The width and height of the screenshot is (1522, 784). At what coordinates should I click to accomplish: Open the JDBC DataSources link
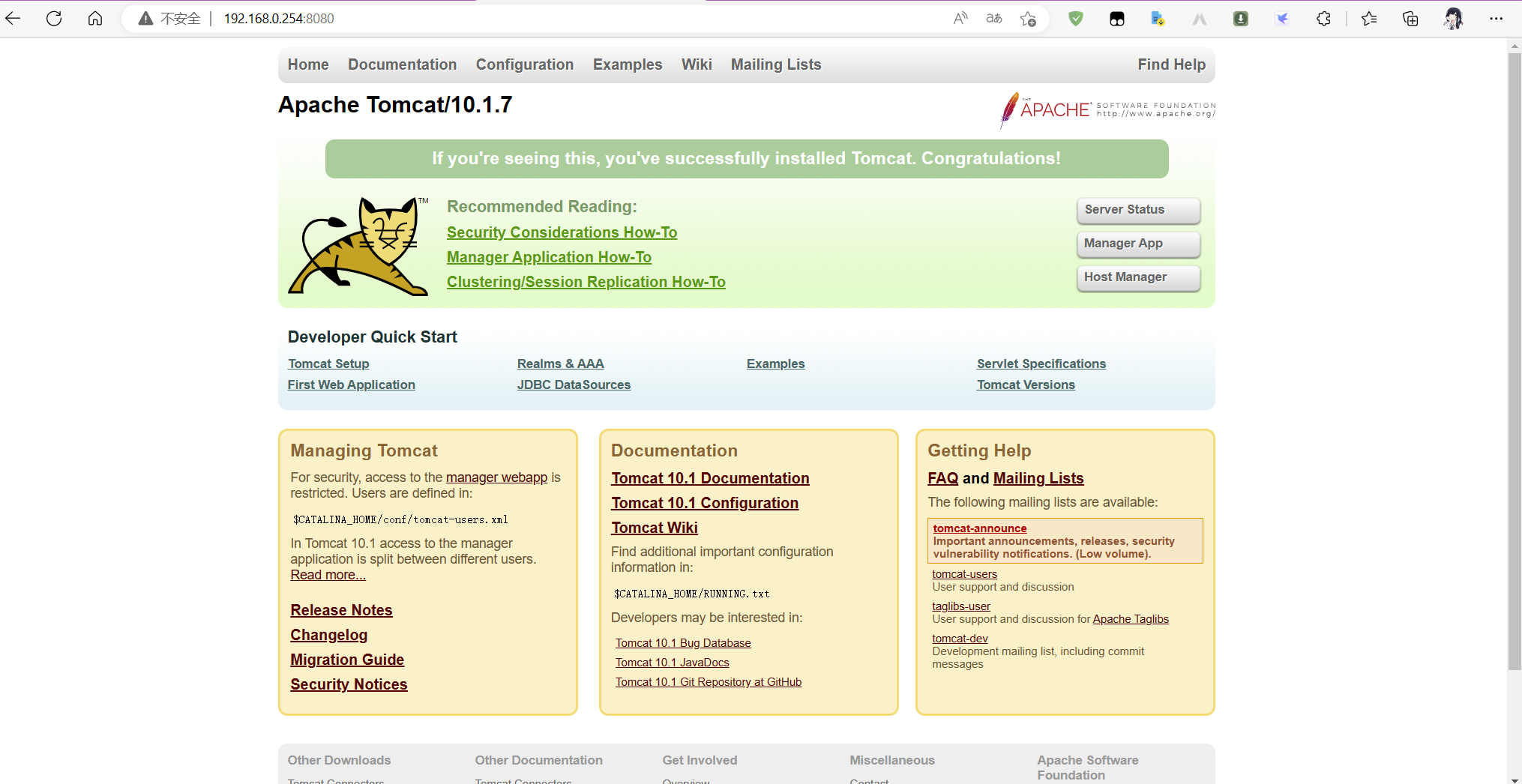[574, 385]
